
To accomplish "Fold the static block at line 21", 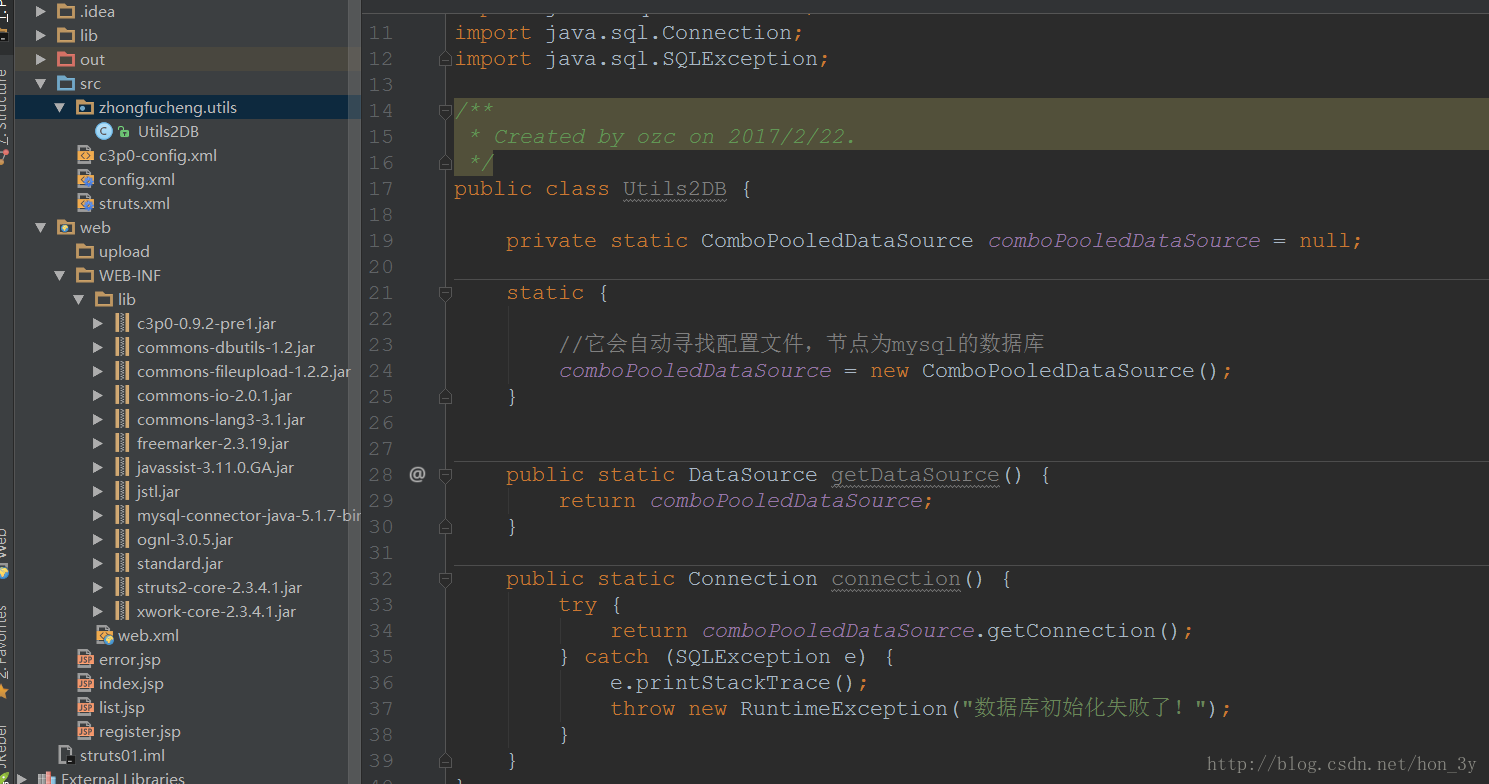I will pyautogui.click(x=445, y=293).
